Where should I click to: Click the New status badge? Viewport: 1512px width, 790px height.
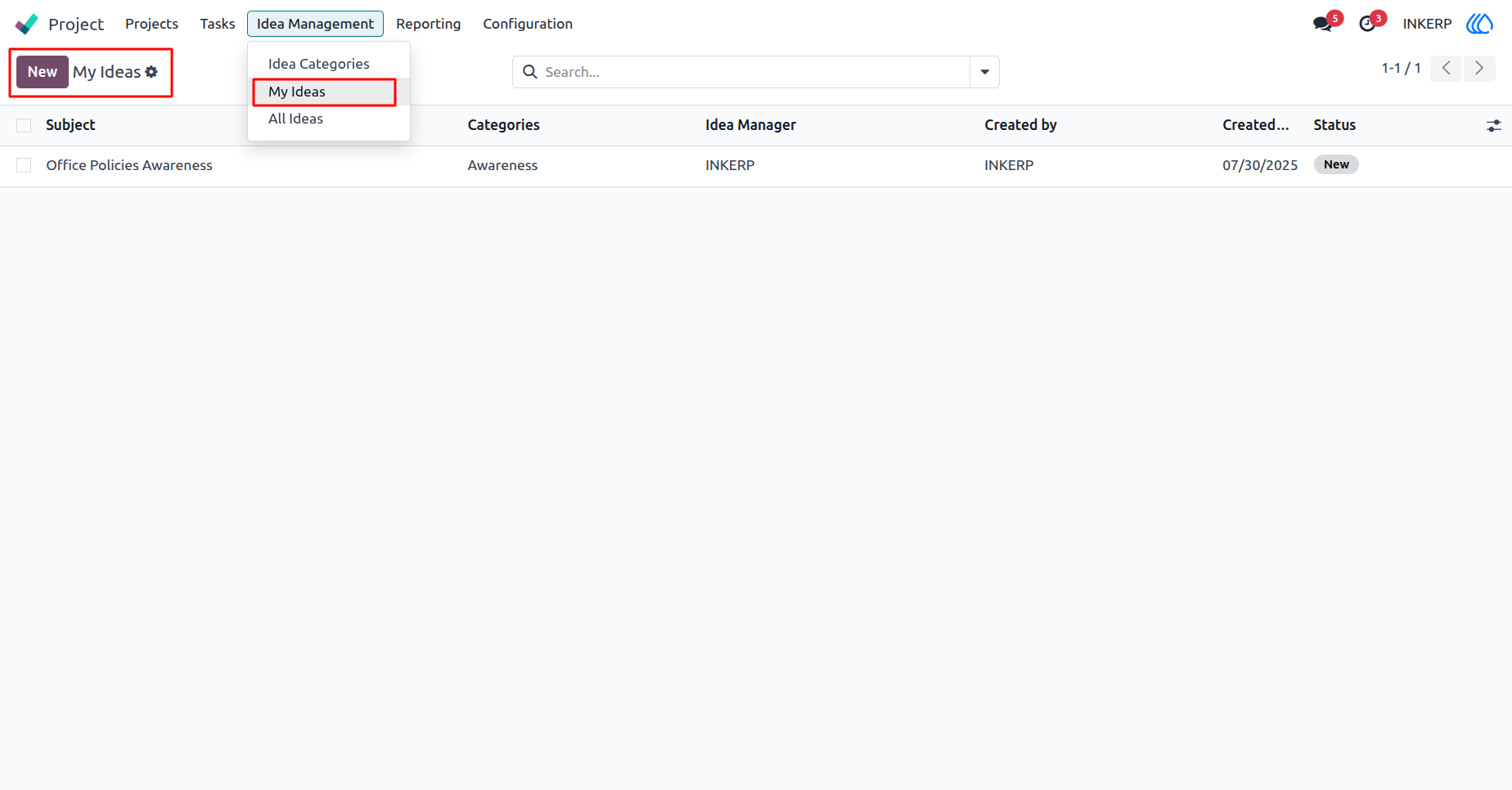click(x=1336, y=164)
